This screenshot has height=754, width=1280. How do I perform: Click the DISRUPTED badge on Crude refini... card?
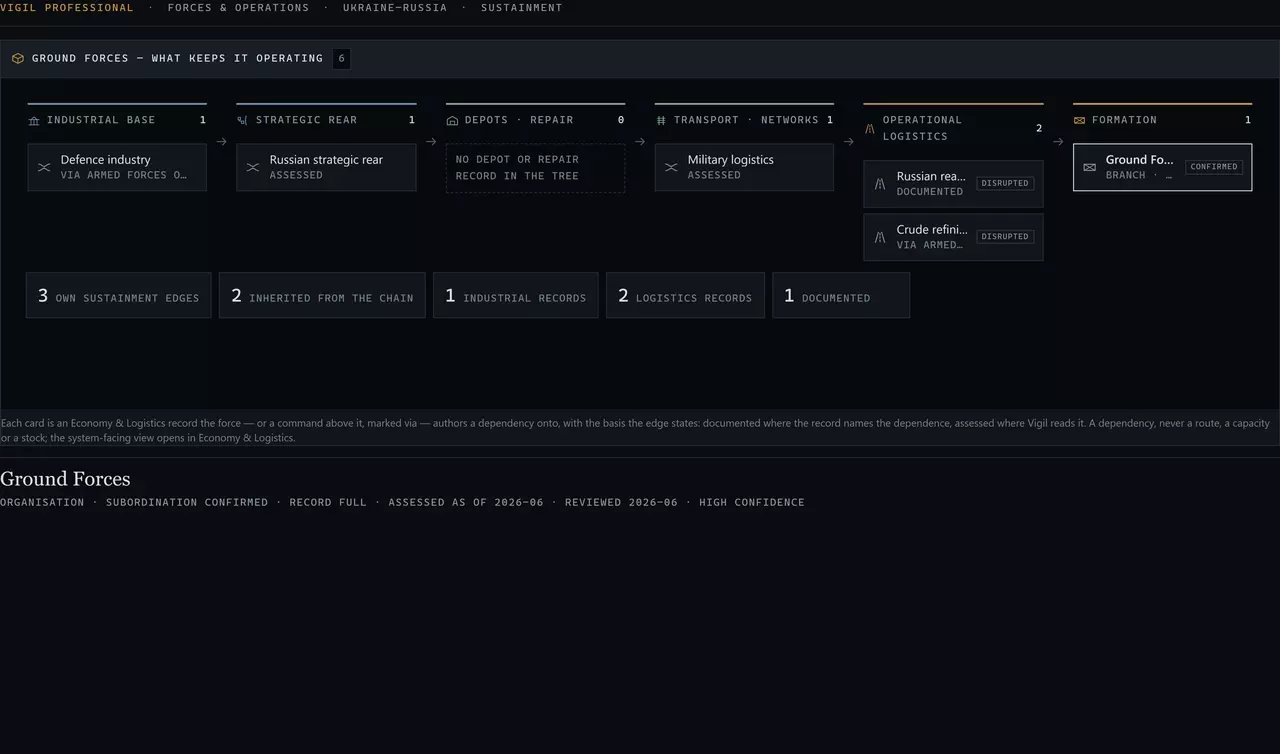[x=1005, y=237]
